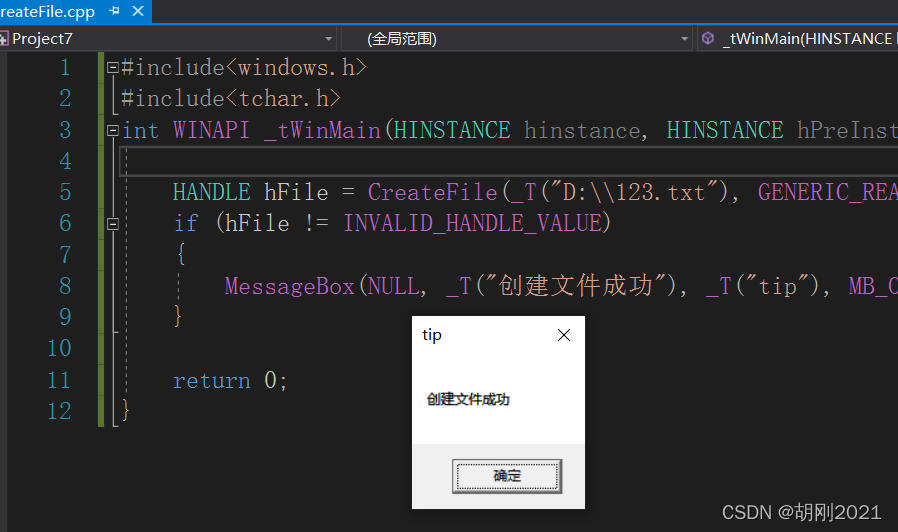This screenshot has width=898, height=532.
Task: Collapse the _tWinMain function on line 3
Action: click(x=113, y=130)
